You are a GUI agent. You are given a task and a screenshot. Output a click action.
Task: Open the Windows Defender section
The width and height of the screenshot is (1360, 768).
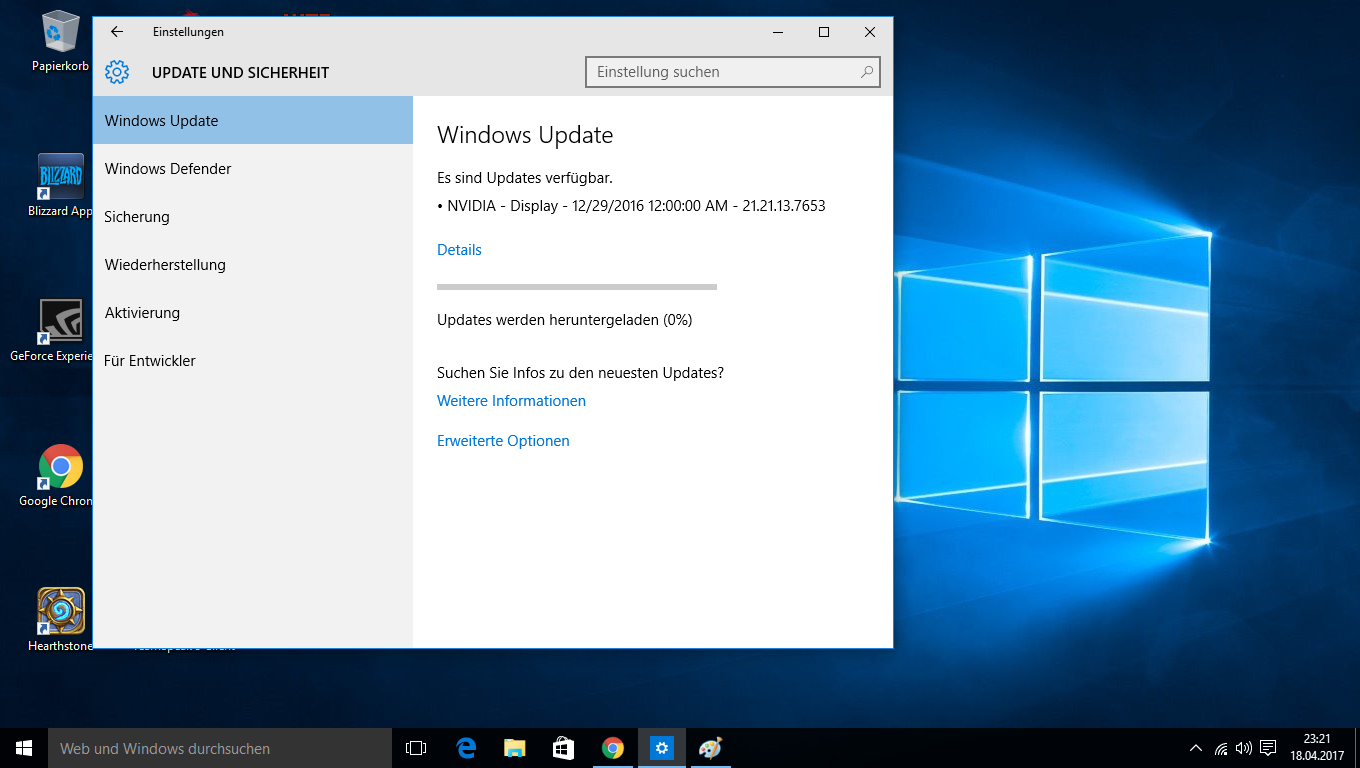coord(253,168)
